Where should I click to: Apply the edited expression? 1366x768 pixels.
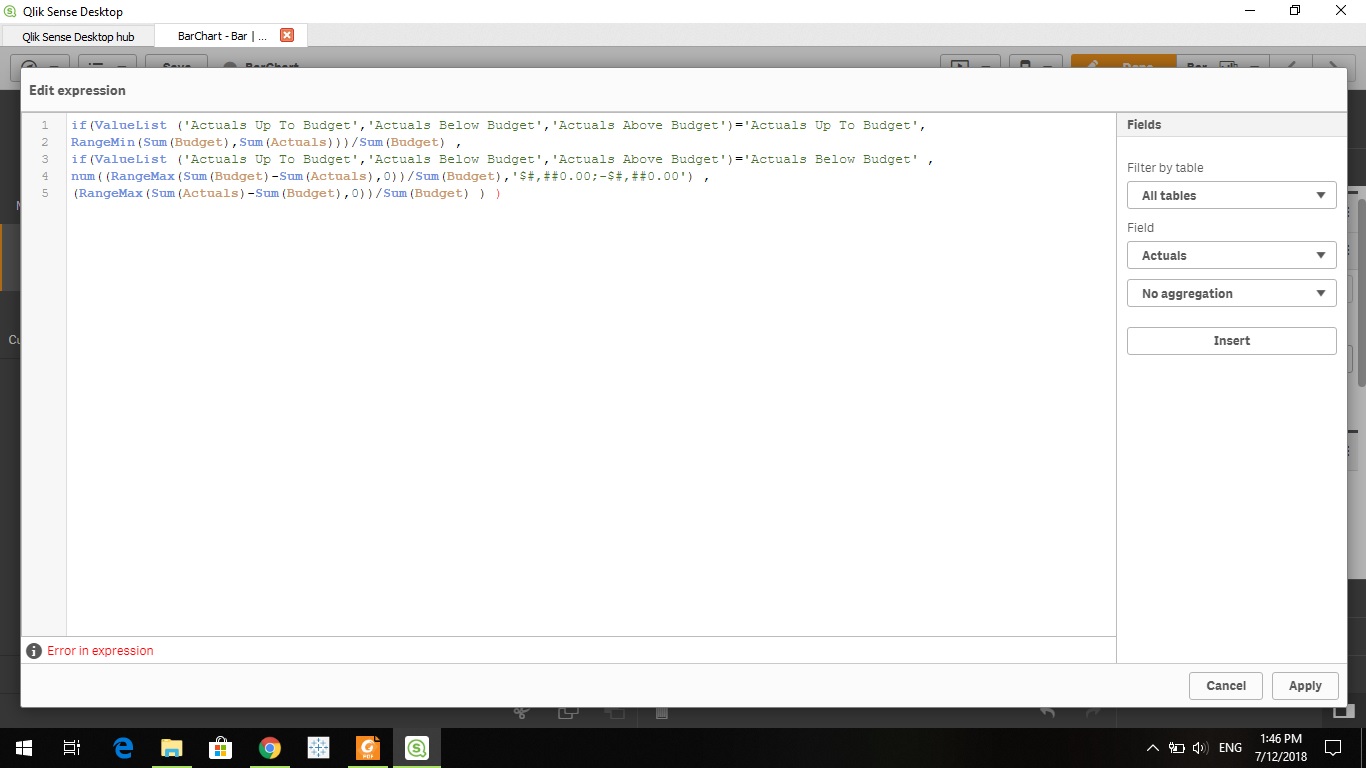(x=1305, y=686)
